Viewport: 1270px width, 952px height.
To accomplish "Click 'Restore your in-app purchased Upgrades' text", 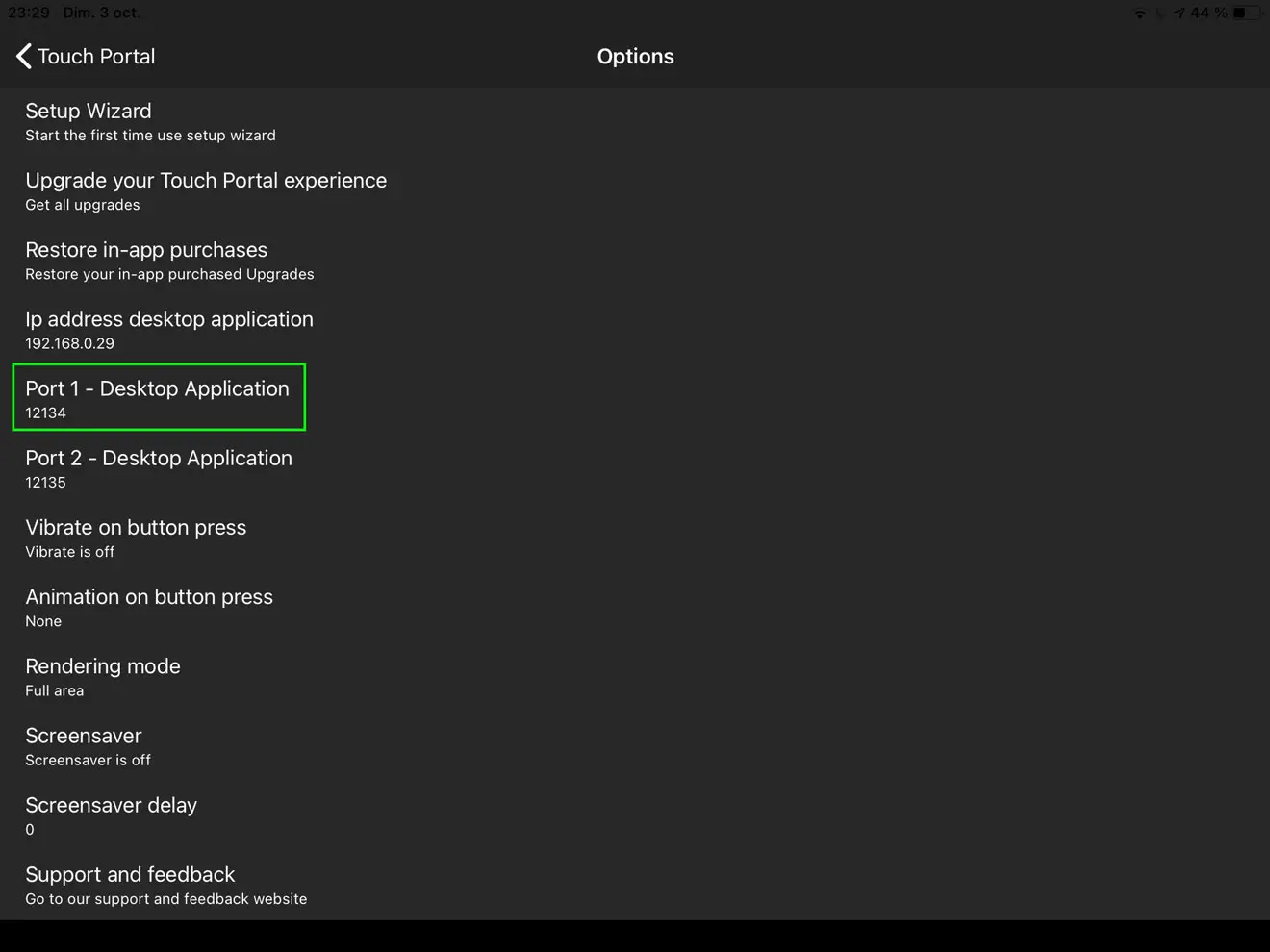I will pos(169,274).
